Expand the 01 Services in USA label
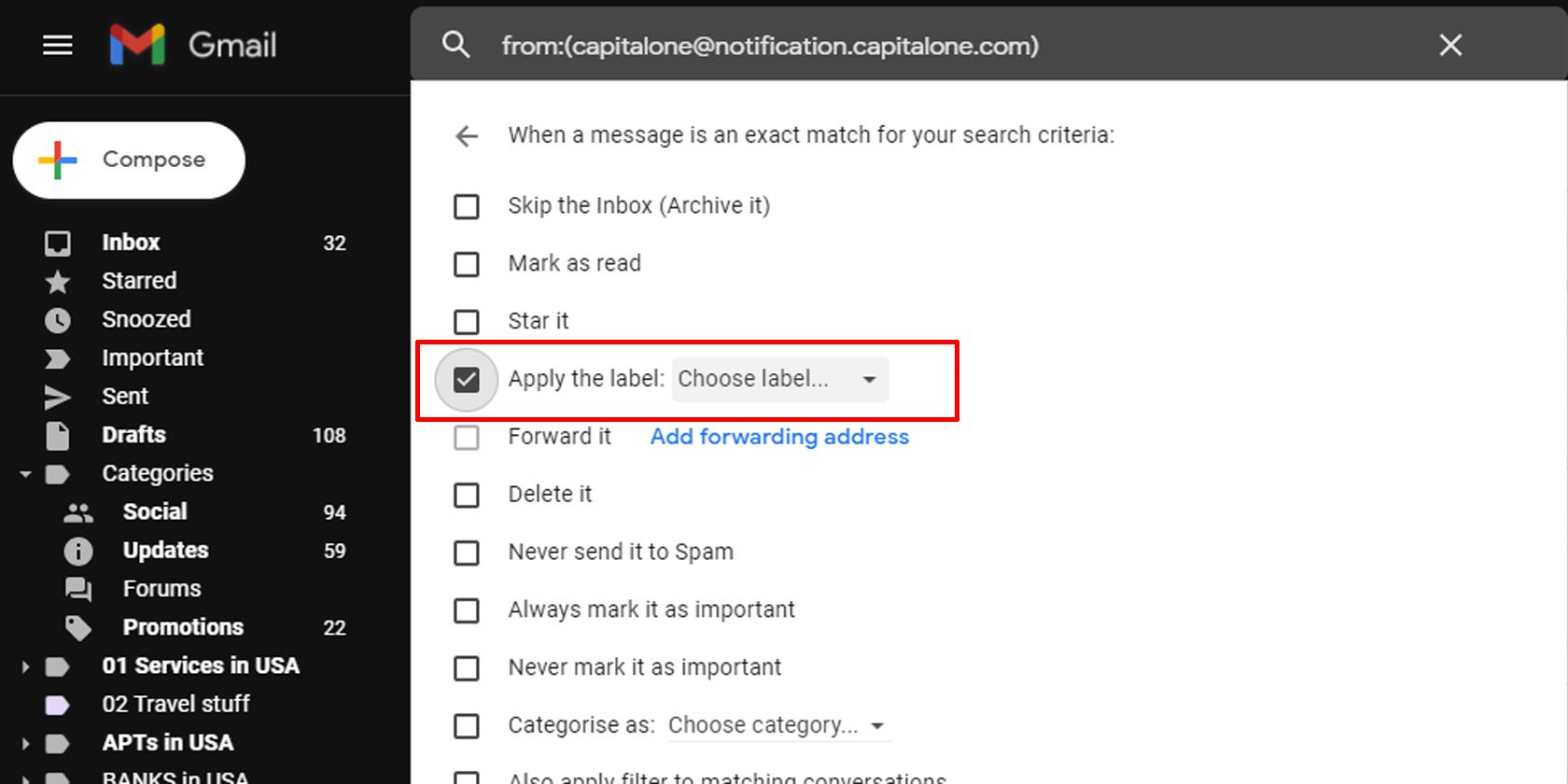1568x784 pixels. click(25, 665)
